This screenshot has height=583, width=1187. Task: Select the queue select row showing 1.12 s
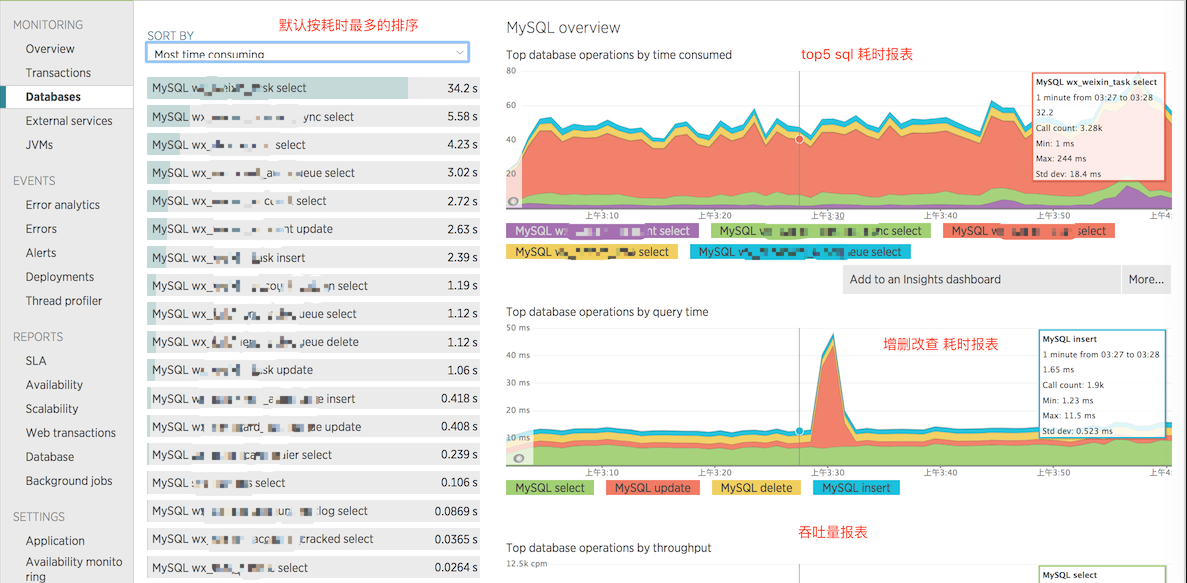point(313,313)
